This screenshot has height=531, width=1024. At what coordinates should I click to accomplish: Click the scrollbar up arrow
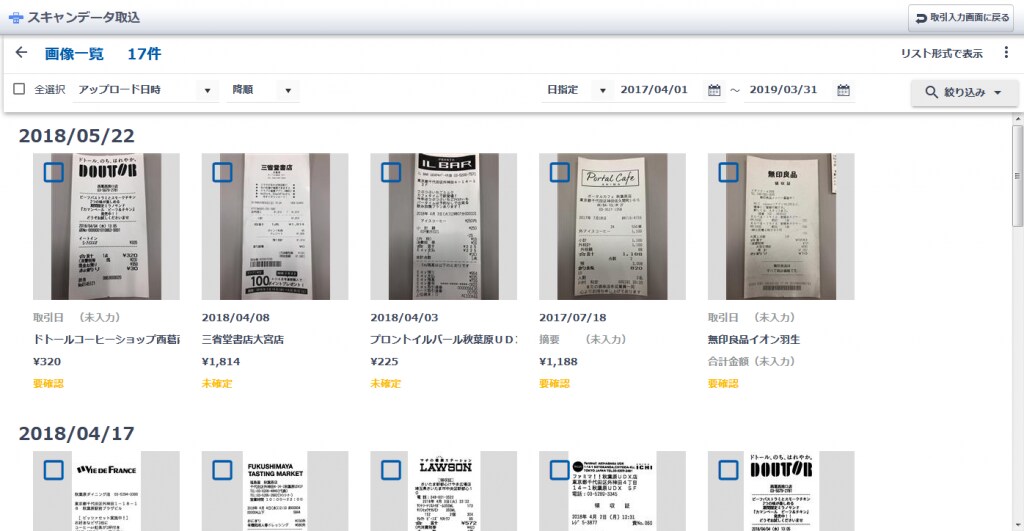pos(1017,119)
